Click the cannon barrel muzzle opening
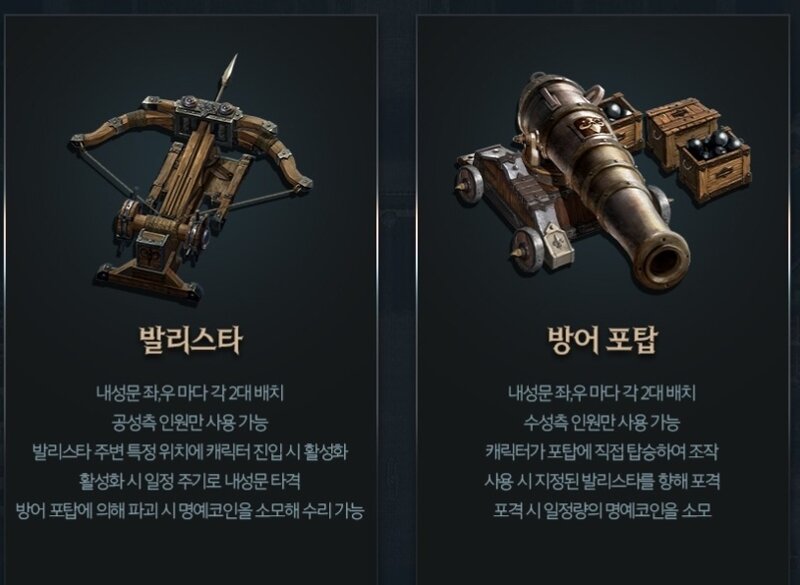The height and width of the screenshot is (585, 800). point(664,265)
